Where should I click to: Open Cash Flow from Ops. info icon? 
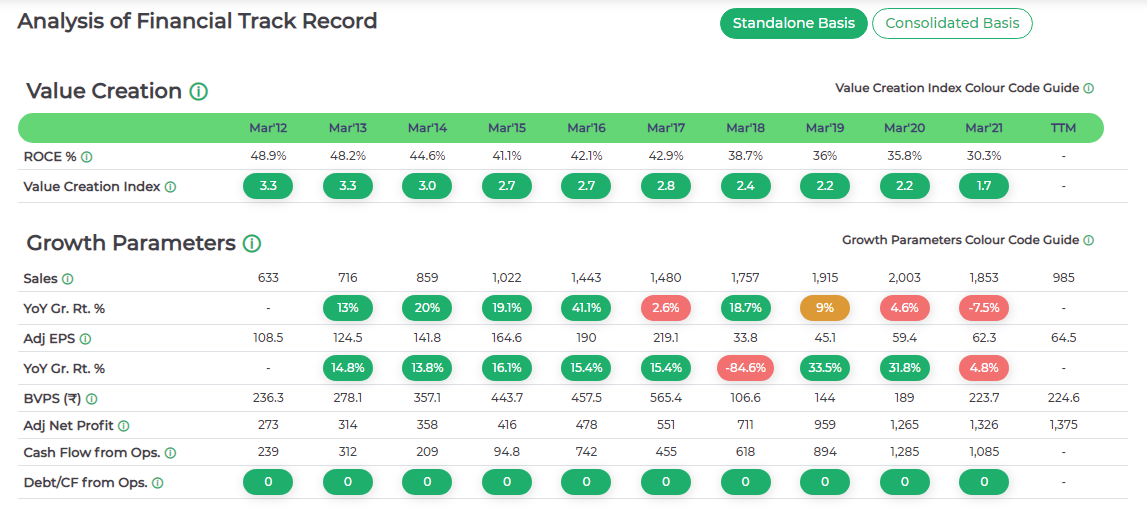(x=170, y=454)
